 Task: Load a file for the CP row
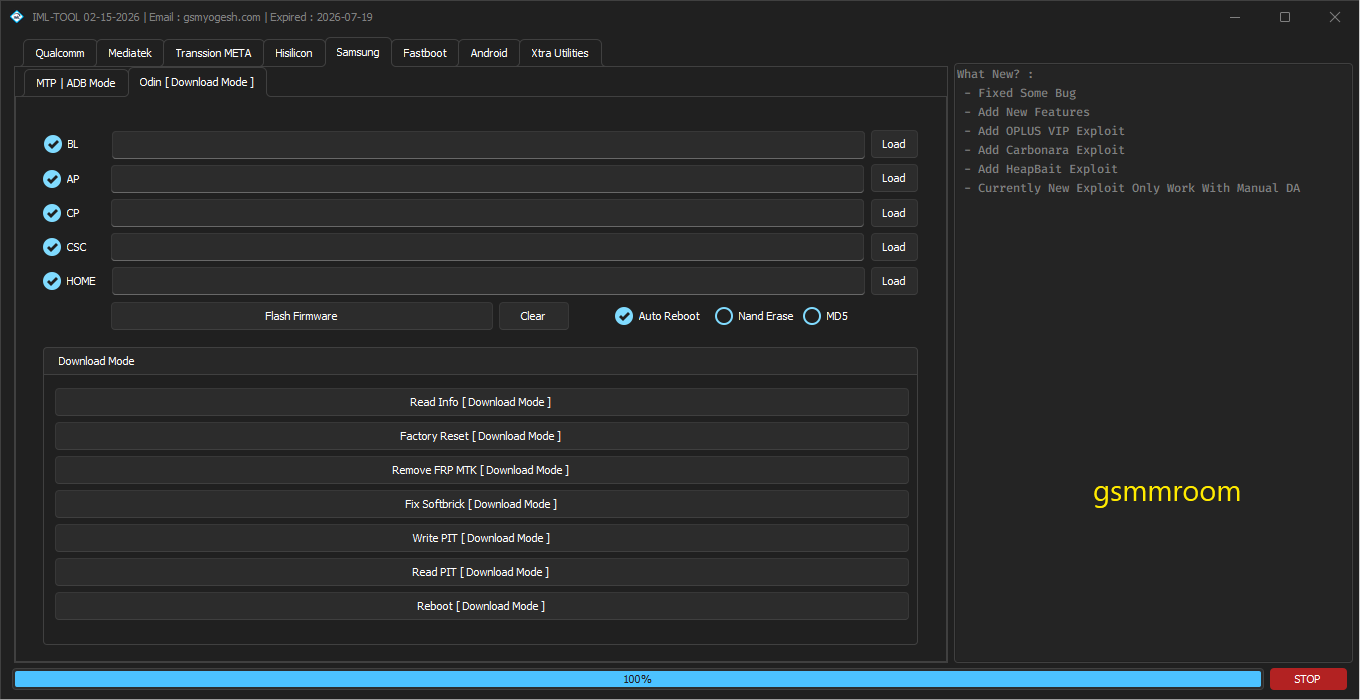point(894,213)
